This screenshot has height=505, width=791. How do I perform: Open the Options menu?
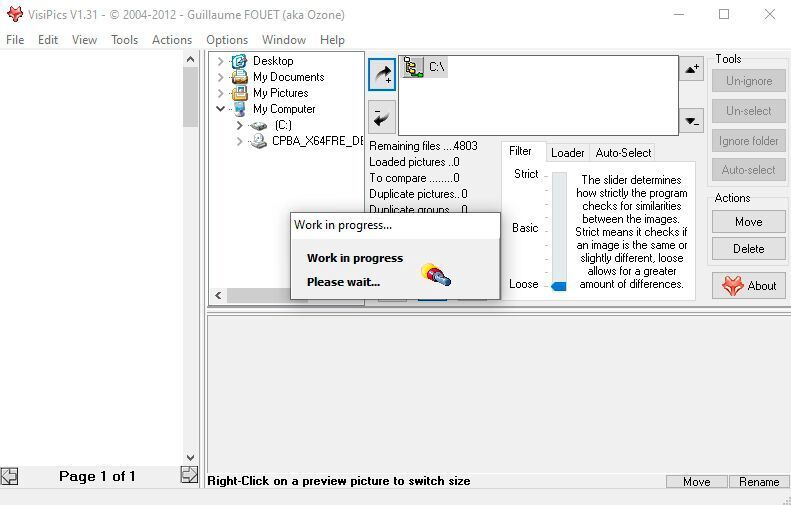tap(227, 40)
